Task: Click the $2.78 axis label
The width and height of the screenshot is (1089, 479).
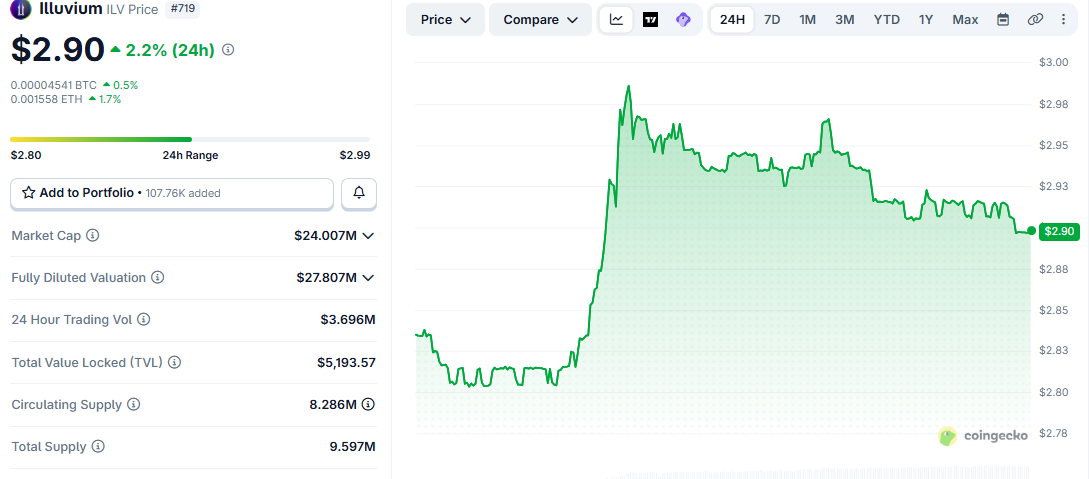Action: 1054,434
